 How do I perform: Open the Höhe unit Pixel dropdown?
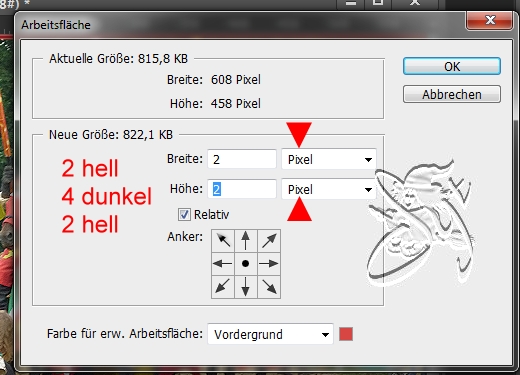pyautogui.click(x=329, y=189)
